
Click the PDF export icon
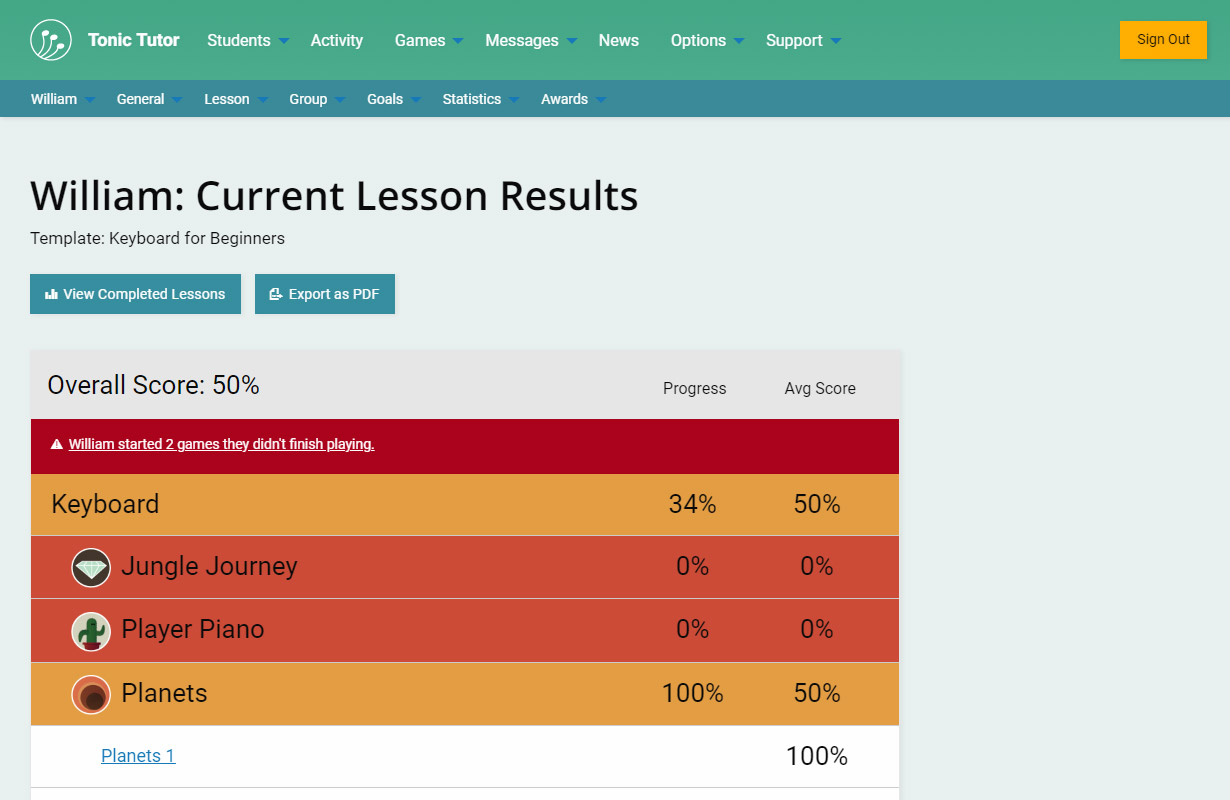pos(276,294)
